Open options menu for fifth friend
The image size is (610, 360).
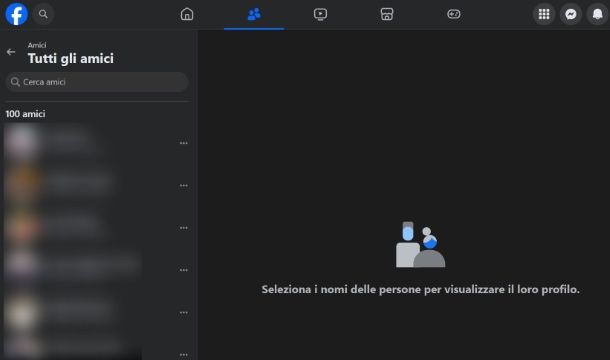tap(184, 313)
